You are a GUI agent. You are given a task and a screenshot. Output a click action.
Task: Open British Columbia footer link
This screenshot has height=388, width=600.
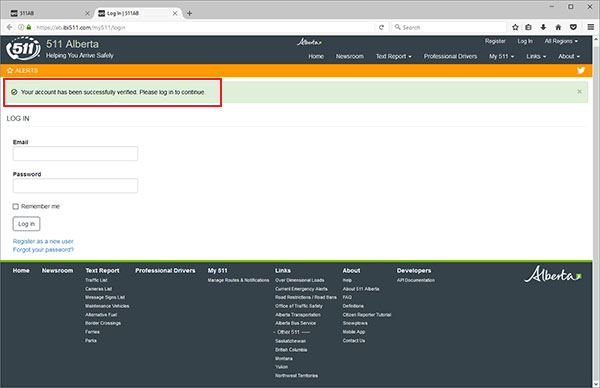click(291, 350)
